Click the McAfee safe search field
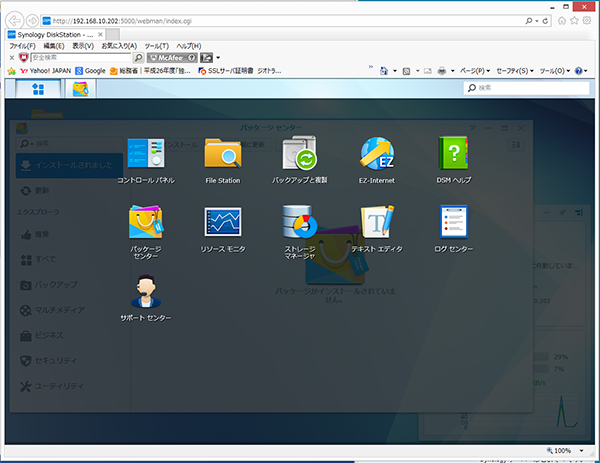Image resolution: width=600 pixels, height=463 pixels. click(x=81, y=57)
